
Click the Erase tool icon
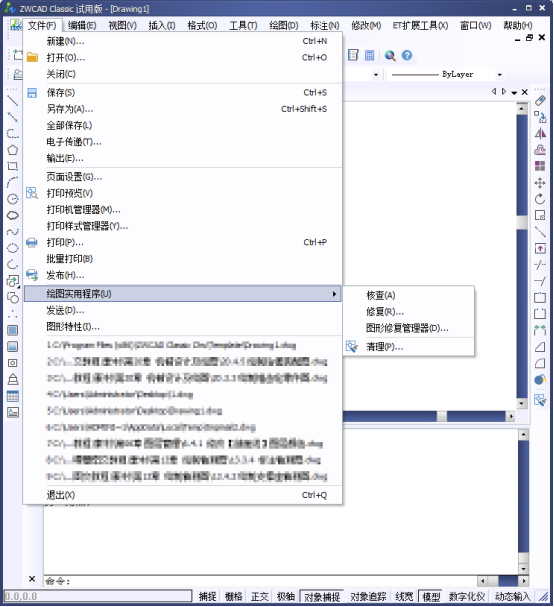(x=540, y=101)
